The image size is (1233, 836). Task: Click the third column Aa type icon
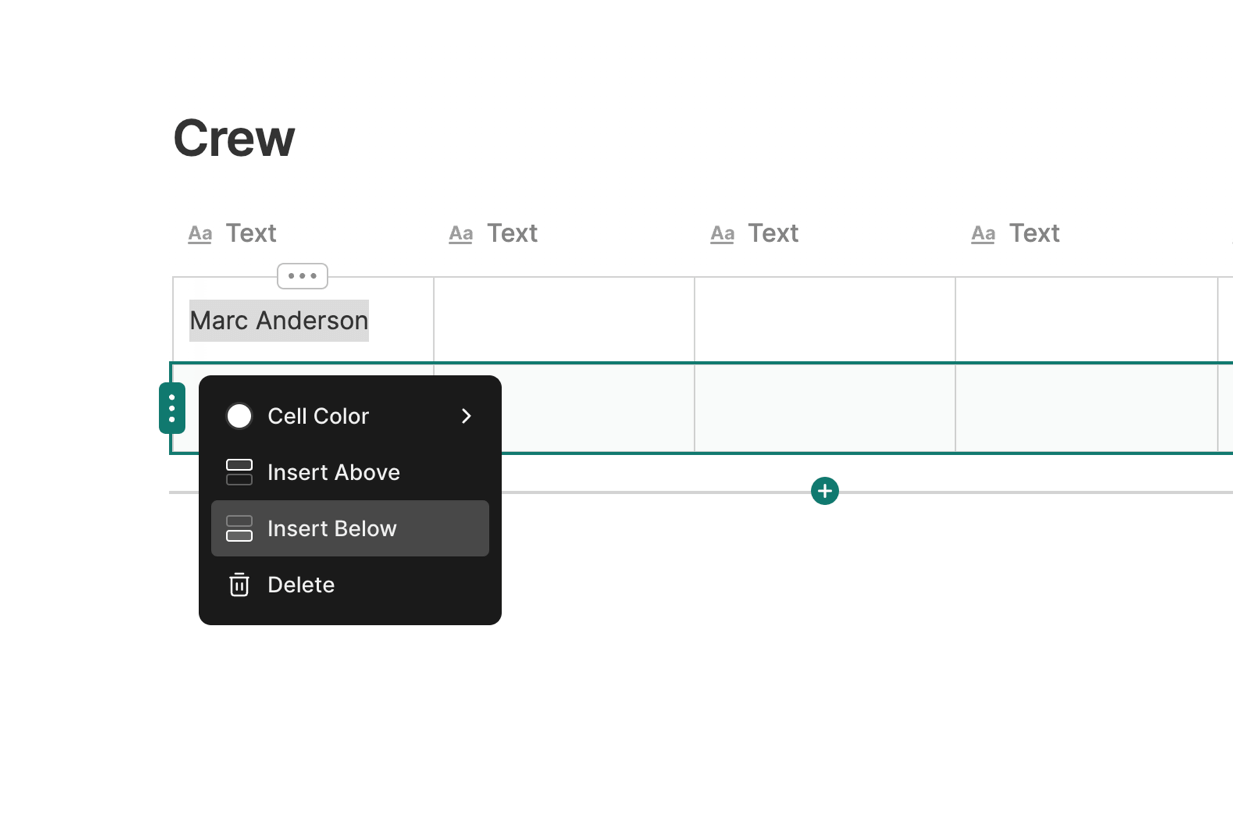[722, 234]
